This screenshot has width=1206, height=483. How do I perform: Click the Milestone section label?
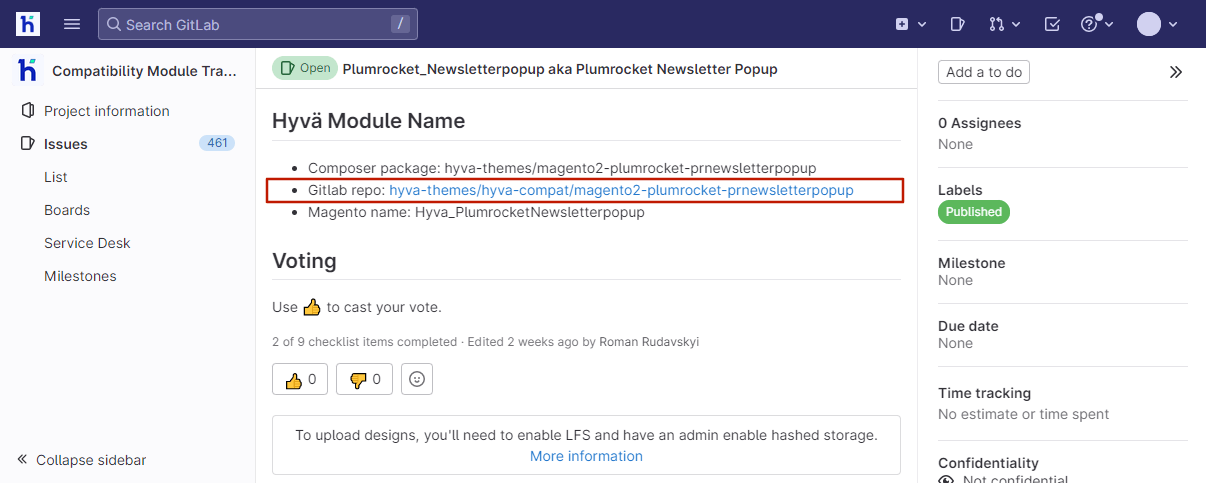click(972, 263)
